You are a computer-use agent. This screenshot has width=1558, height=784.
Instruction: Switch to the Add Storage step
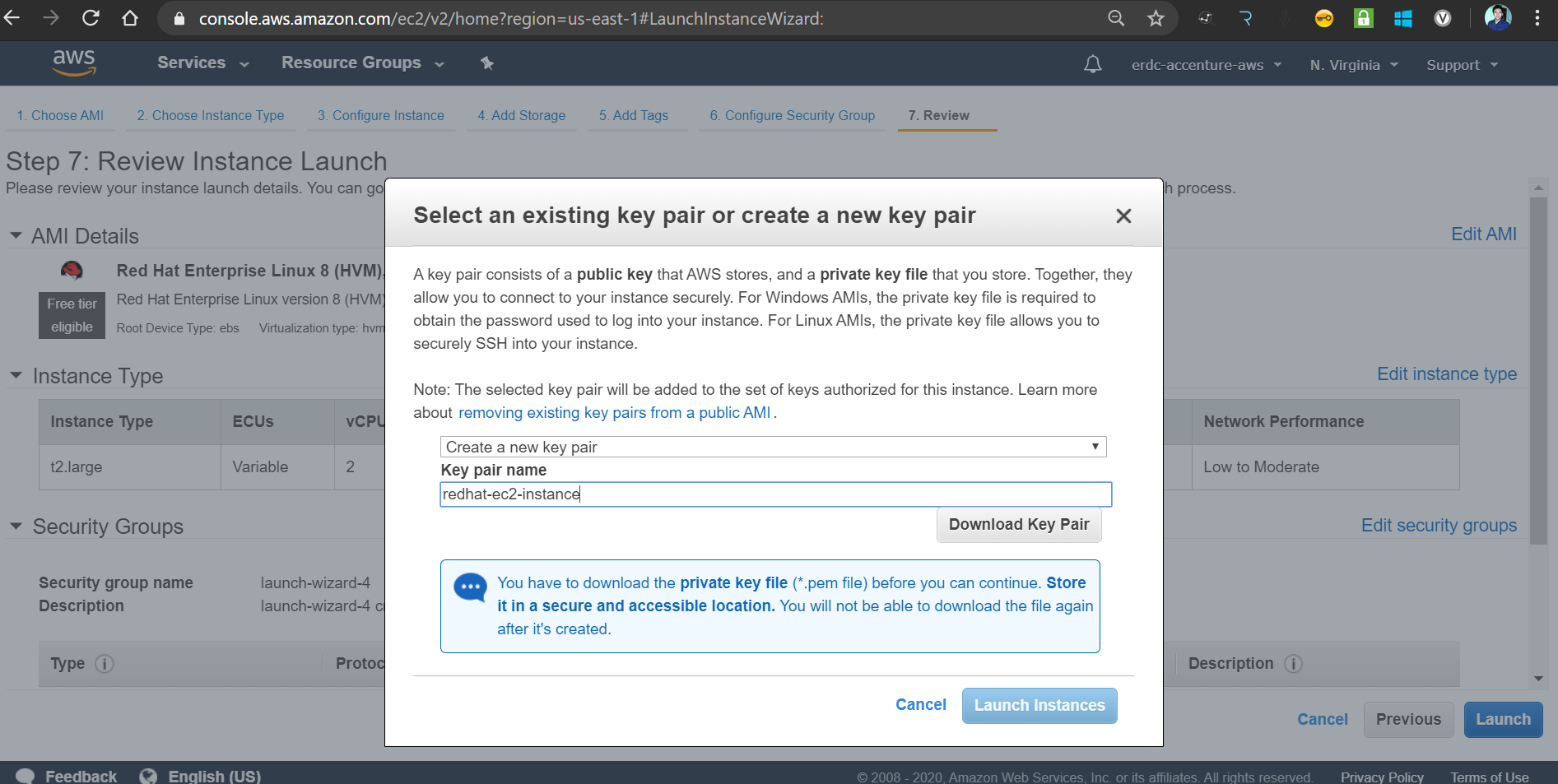(x=522, y=116)
